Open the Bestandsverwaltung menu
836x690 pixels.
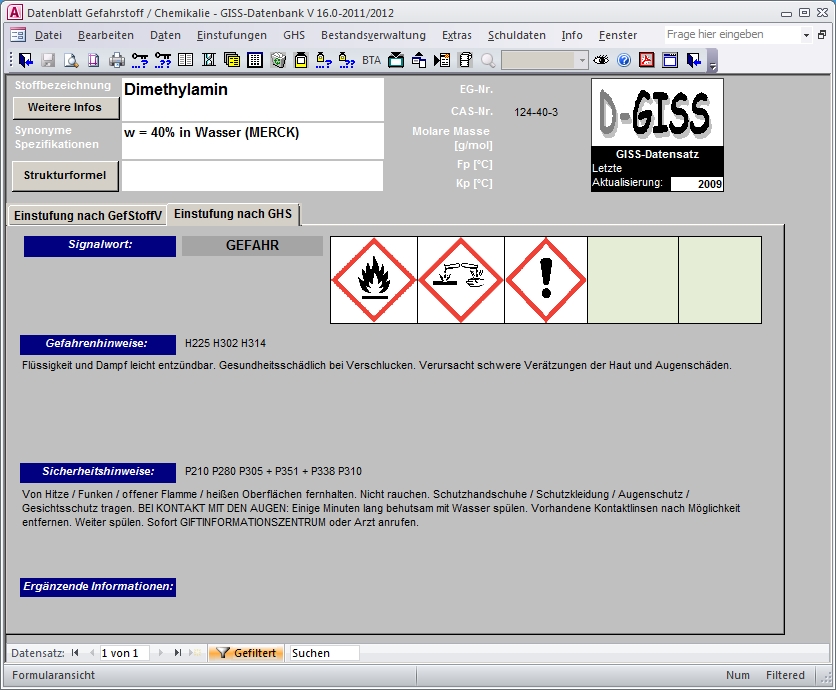point(373,35)
